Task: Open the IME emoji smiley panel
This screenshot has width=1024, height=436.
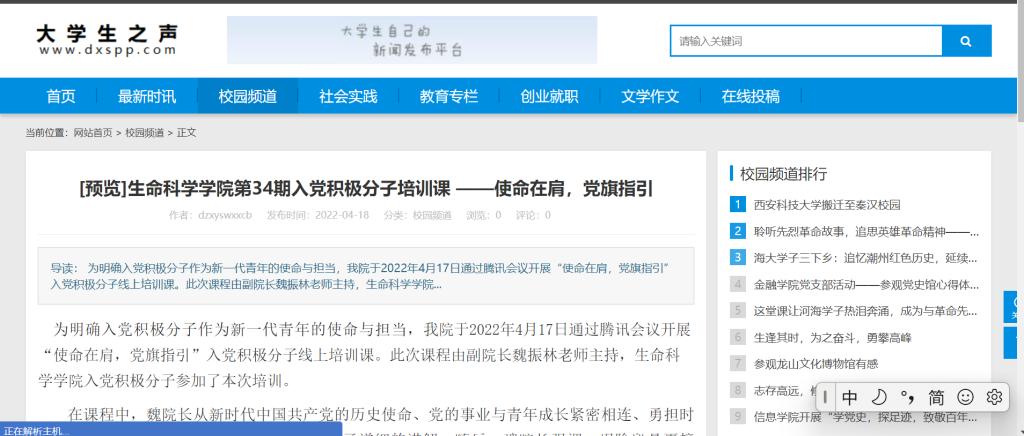Action: click(965, 397)
